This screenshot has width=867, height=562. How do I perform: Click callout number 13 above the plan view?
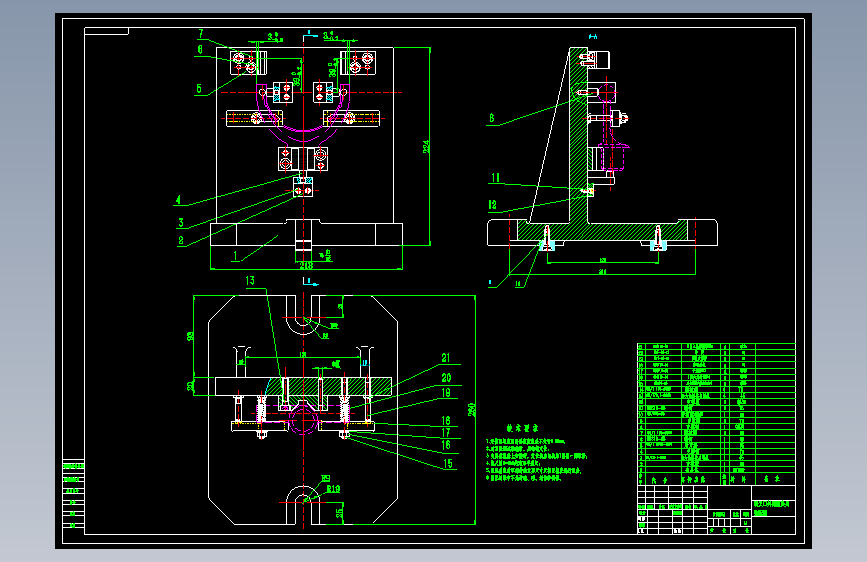pos(250,280)
